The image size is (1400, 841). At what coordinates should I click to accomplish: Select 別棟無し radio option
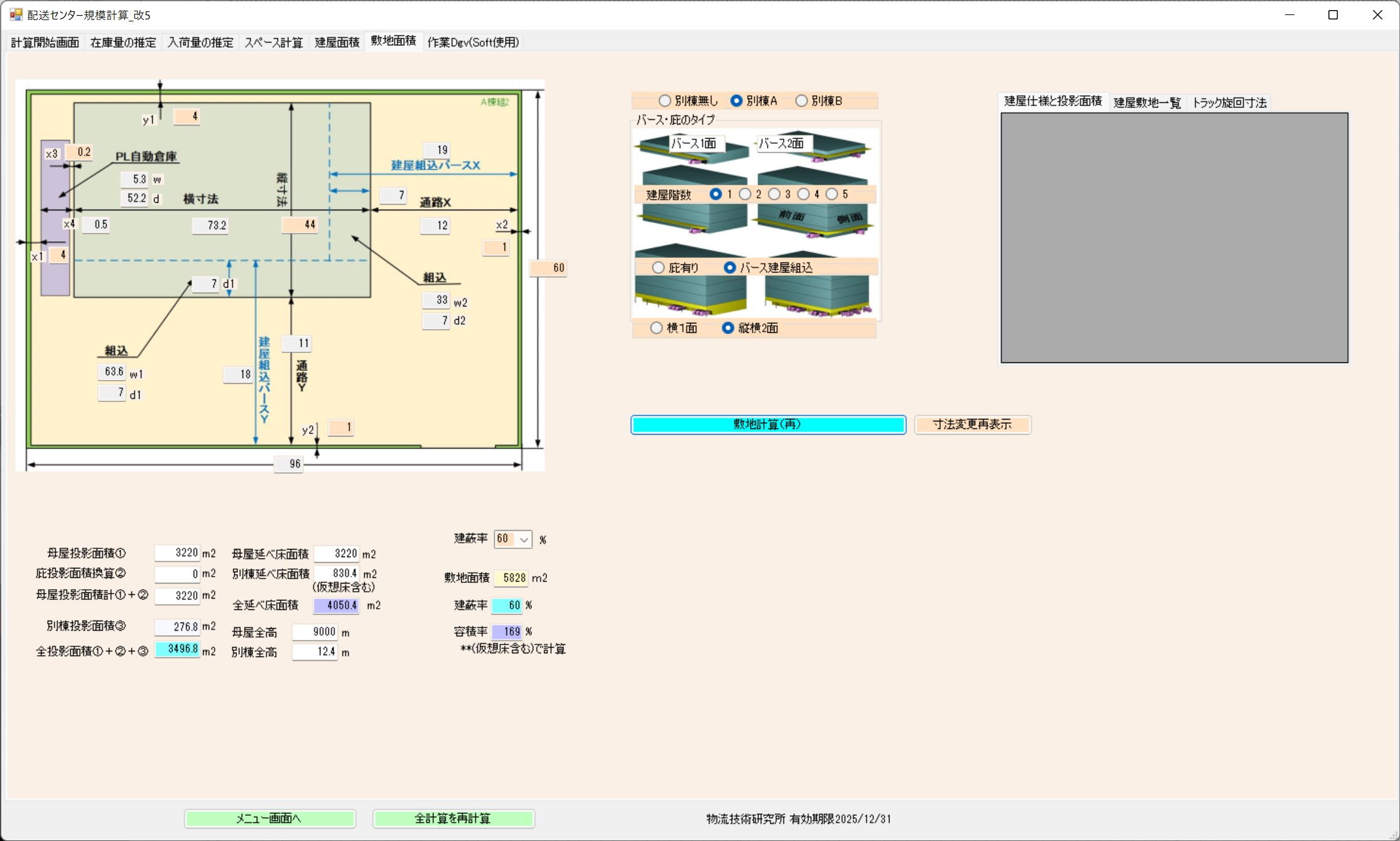point(665,100)
